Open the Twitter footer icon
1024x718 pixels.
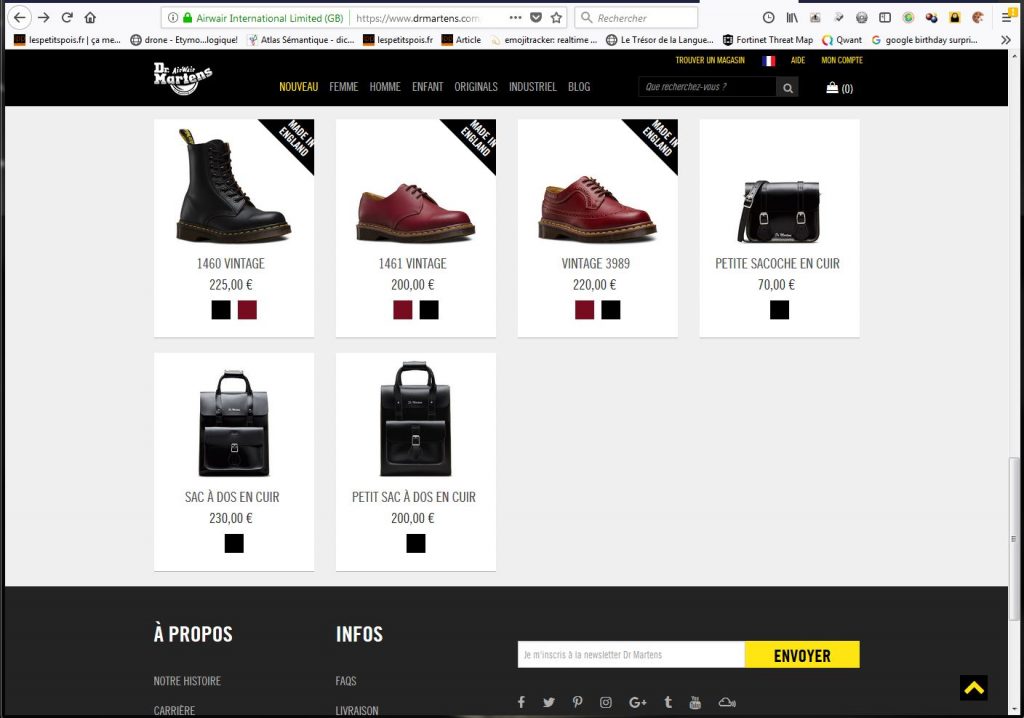coord(549,702)
